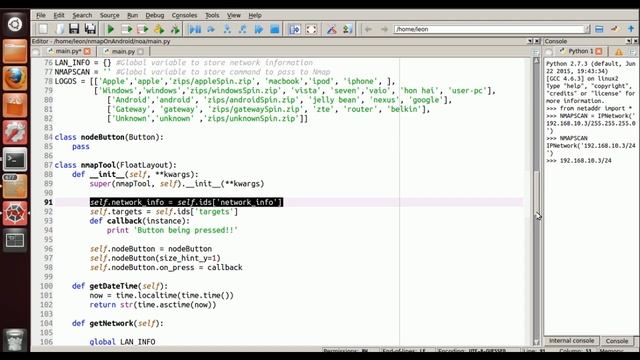Open the Ubuntu Dash home launcher icon
Screen dimensions: 640x360
click(x=15, y=24)
